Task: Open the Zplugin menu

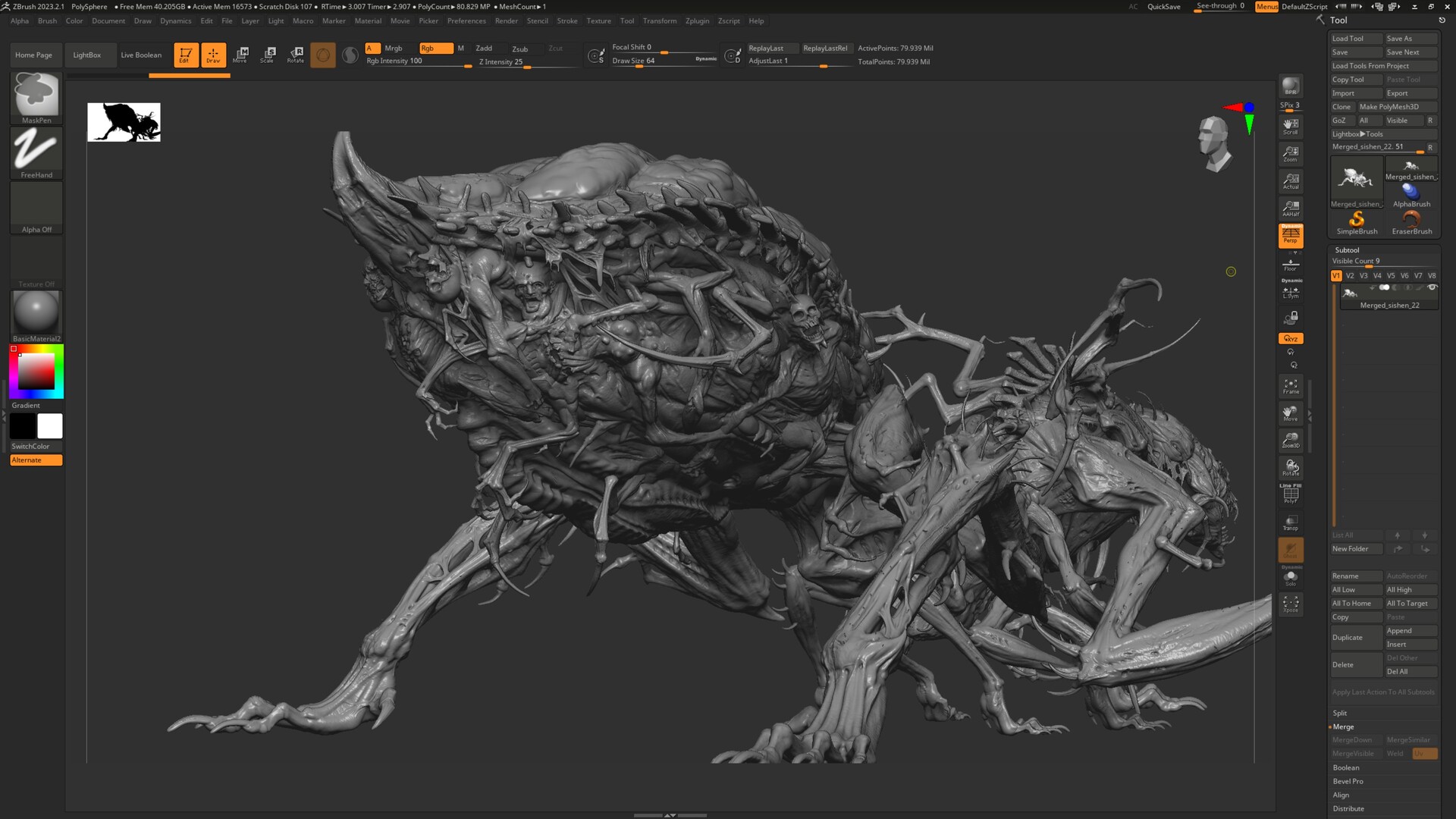Action: [x=697, y=20]
